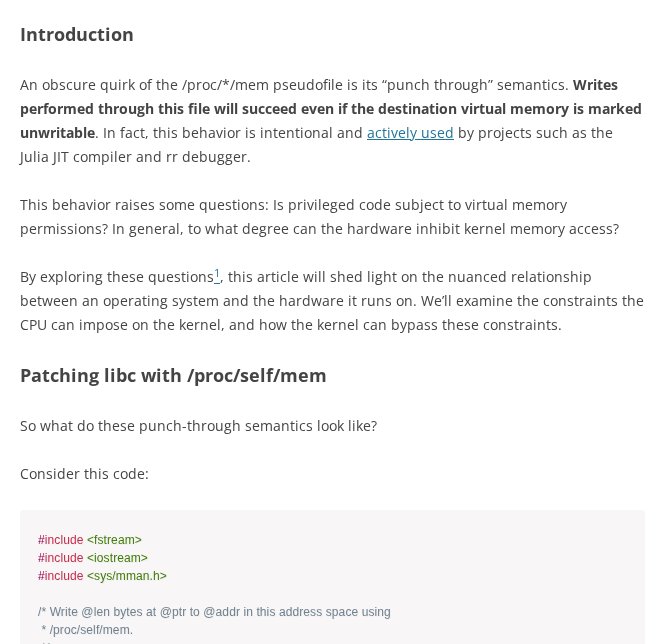The image size is (664, 644).
Task: Click the line starting "between an operating system"
Action: click(331, 301)
